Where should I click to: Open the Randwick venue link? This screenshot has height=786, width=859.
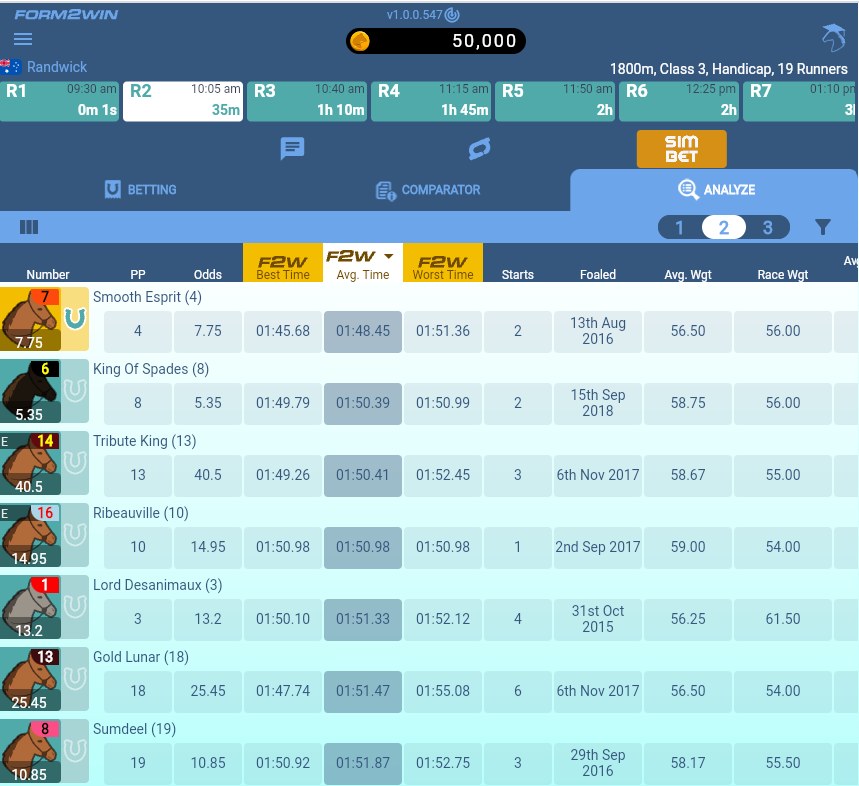57,67
